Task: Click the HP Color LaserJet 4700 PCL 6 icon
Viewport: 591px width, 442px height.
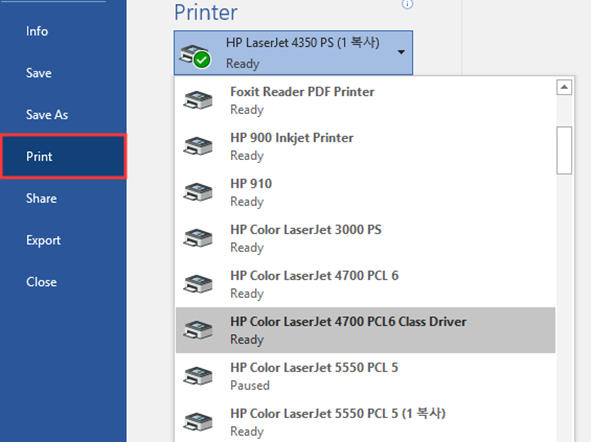Action: coord(198,284)
